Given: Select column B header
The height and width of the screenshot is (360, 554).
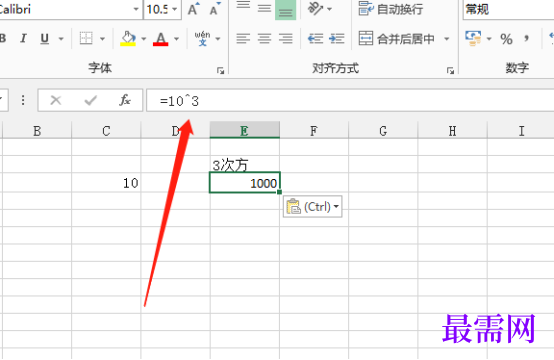Looking at the screenshot, I should (x=37, y=131).
